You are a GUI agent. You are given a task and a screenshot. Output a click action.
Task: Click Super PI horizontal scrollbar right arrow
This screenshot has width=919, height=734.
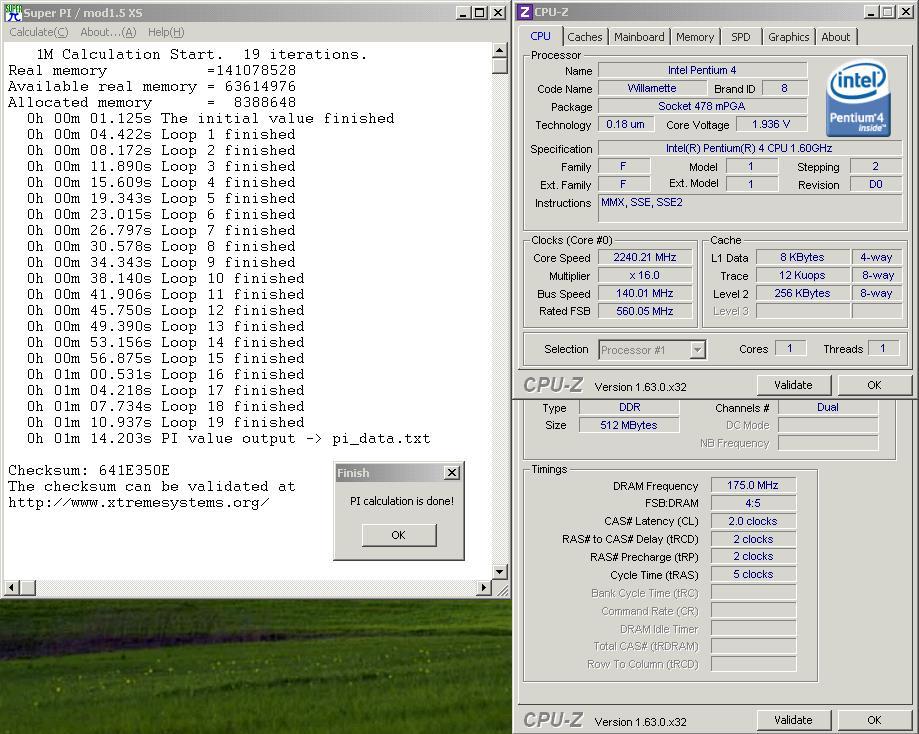pos(484,587)
